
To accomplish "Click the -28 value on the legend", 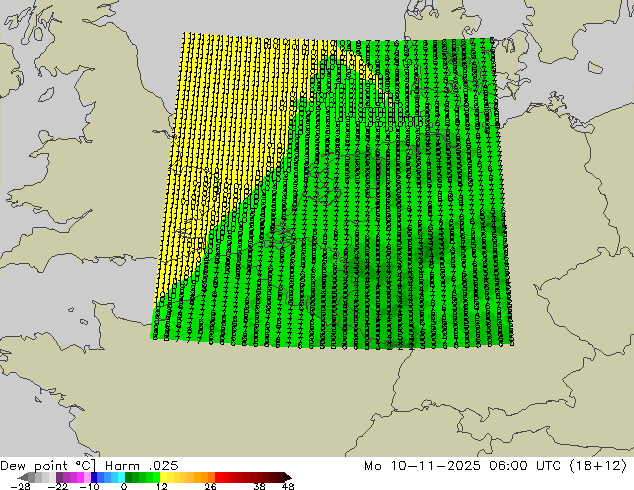I will pos(20,486).
